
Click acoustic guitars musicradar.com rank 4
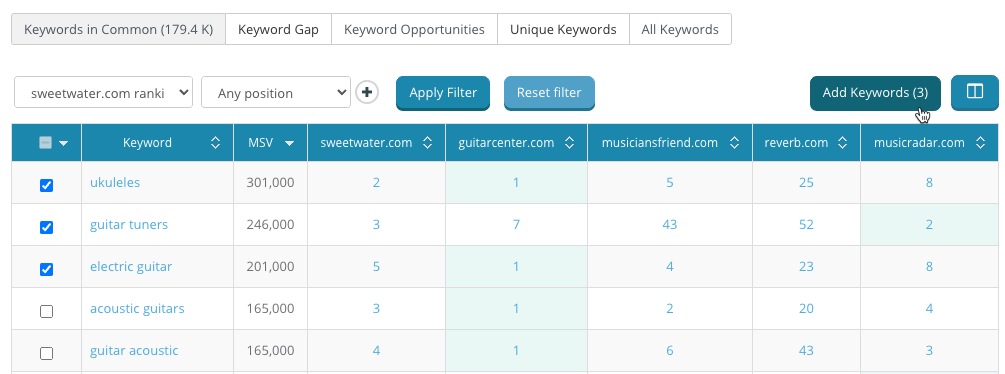click(x=929, y=309)
